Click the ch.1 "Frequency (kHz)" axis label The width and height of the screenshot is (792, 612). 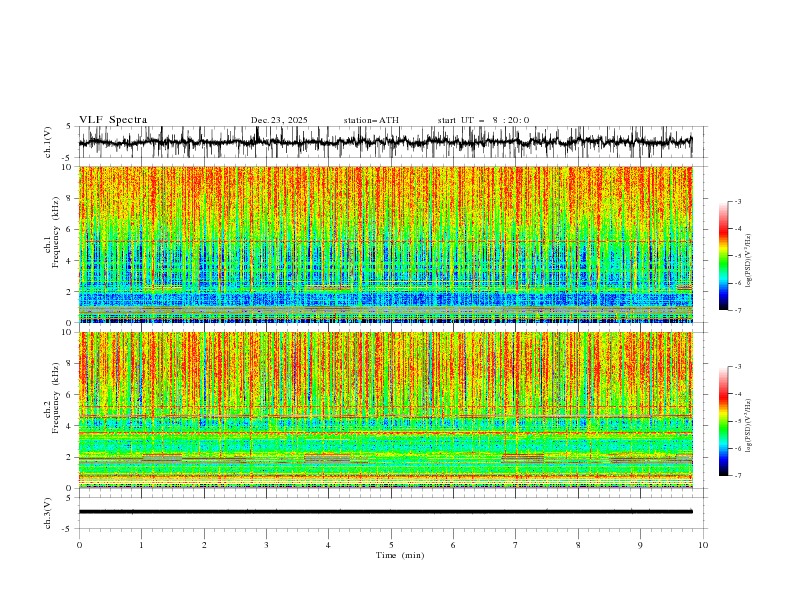(56, 232)
